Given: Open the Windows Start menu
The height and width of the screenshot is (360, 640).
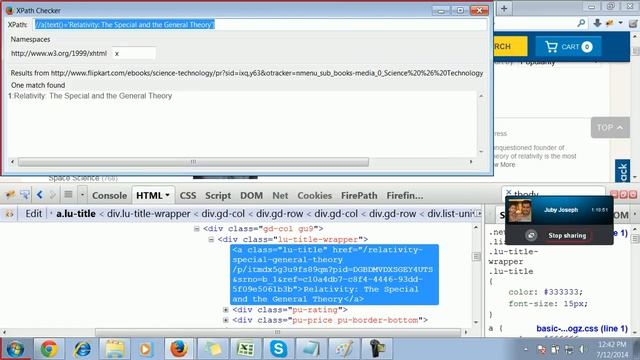Looking at the screenshot, I should coord(15,349).
